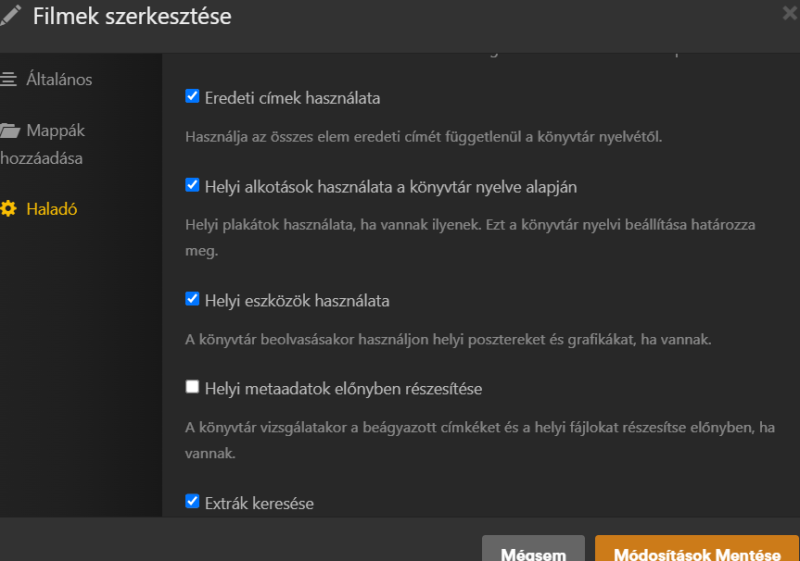Click the yellow Haladó gear icon
The height and width of the screenshot is (561, 800).
[x=8, y=209]
